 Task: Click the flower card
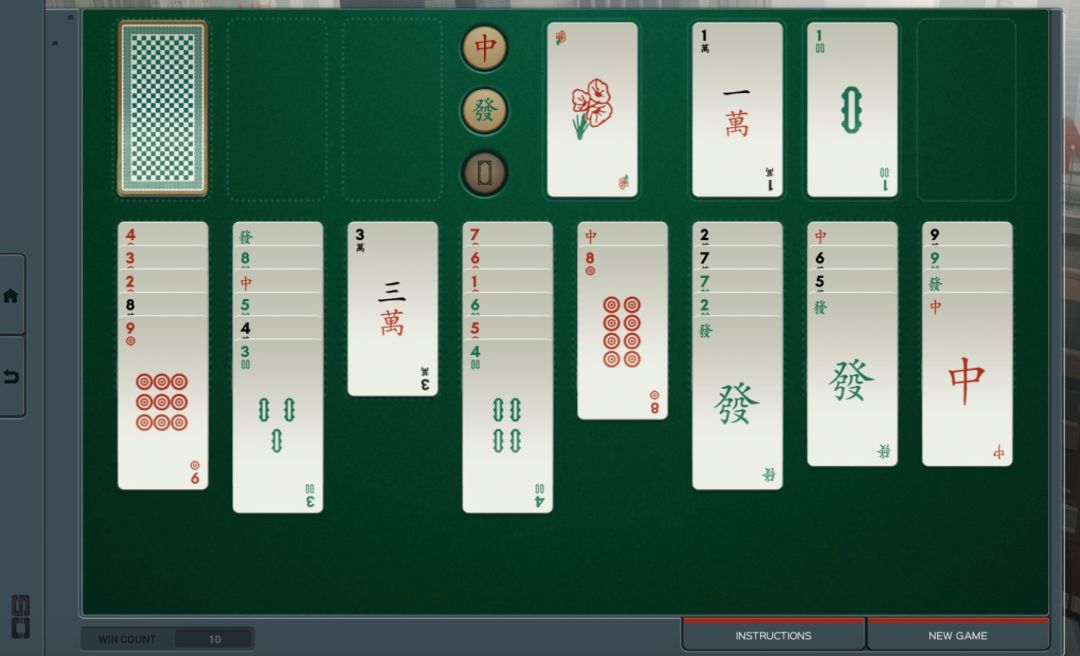[592, 109]
